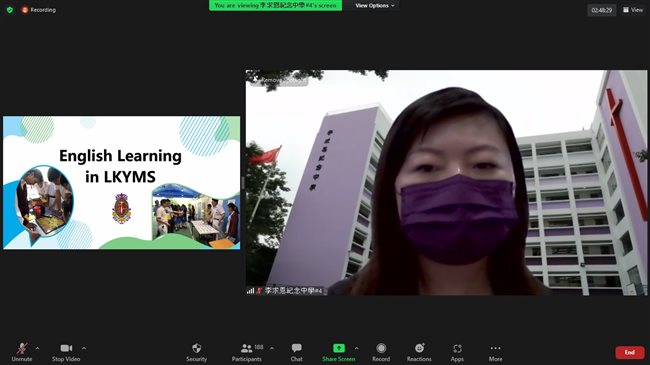Click the red End meeting button
This screenshot has height=365, width=650.
point(630,352)
